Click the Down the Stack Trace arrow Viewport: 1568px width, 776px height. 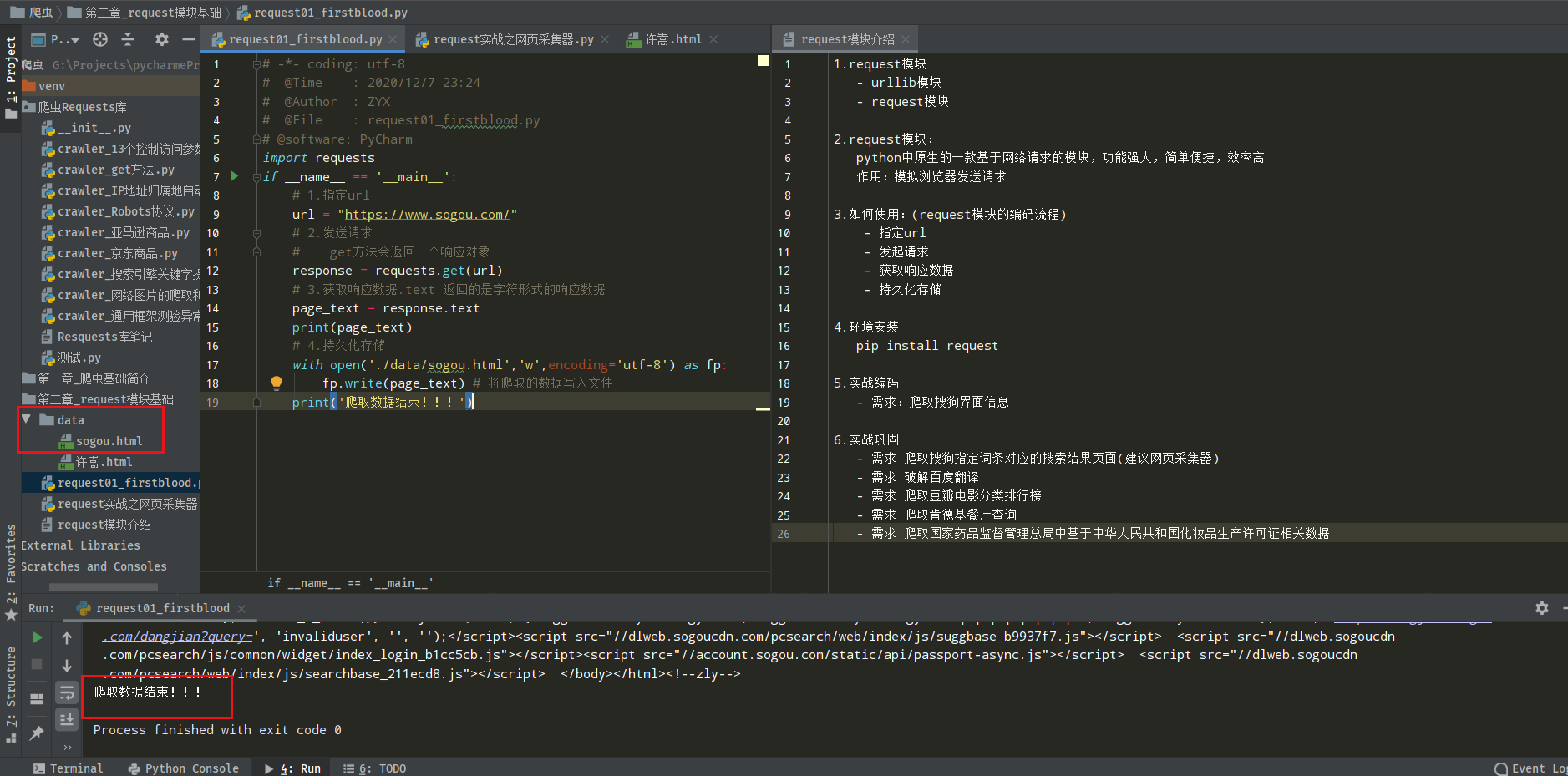coord(67,666)
